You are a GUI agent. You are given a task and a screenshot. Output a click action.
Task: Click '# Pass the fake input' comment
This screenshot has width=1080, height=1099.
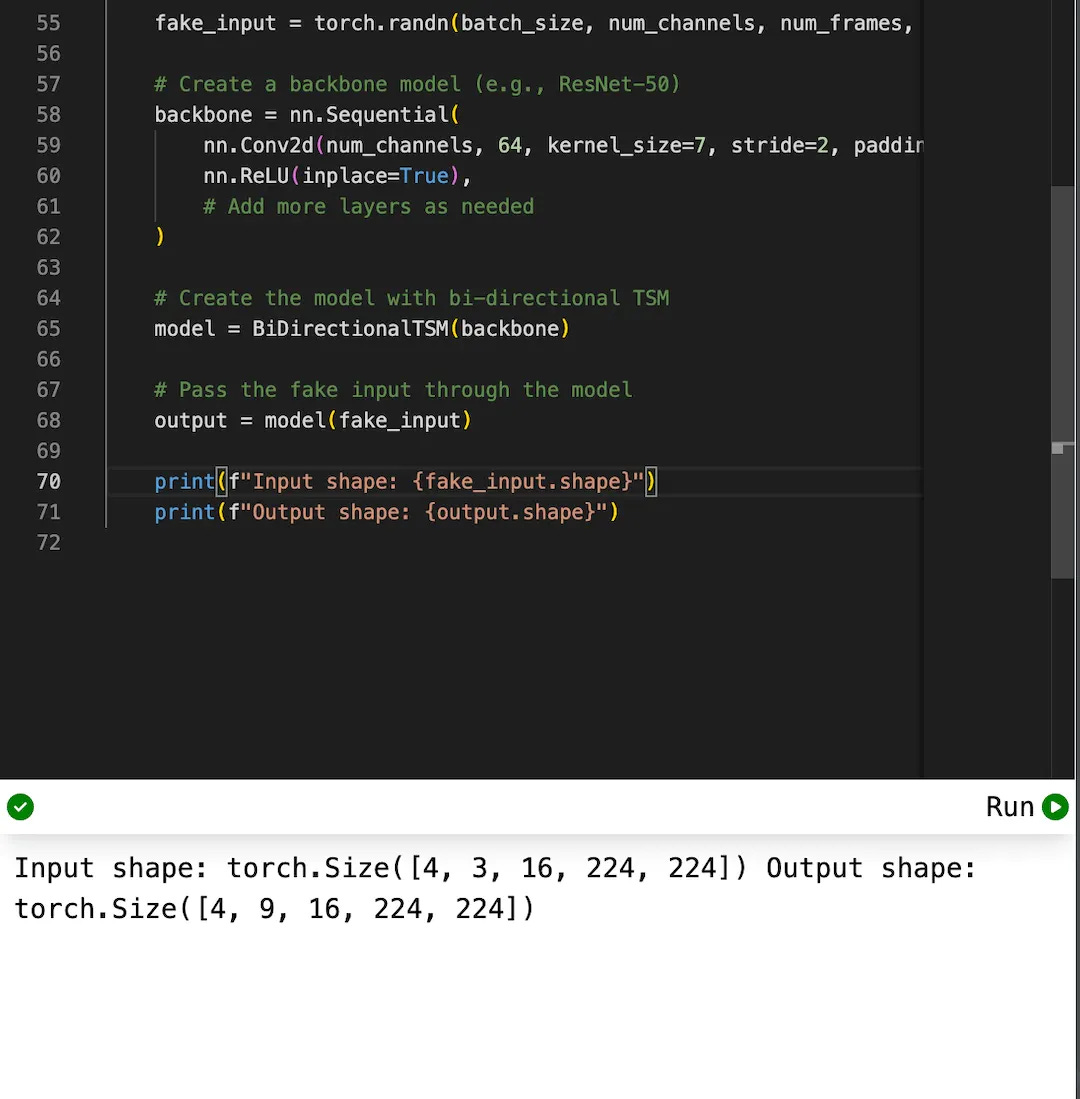(393, 390)
